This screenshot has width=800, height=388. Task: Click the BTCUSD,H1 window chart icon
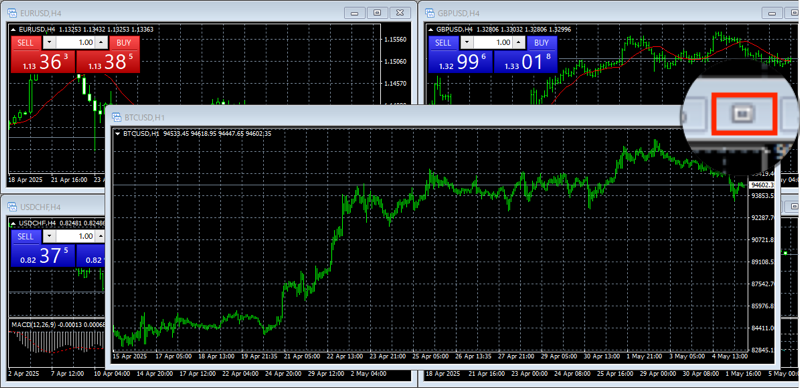tap(117, 117)
